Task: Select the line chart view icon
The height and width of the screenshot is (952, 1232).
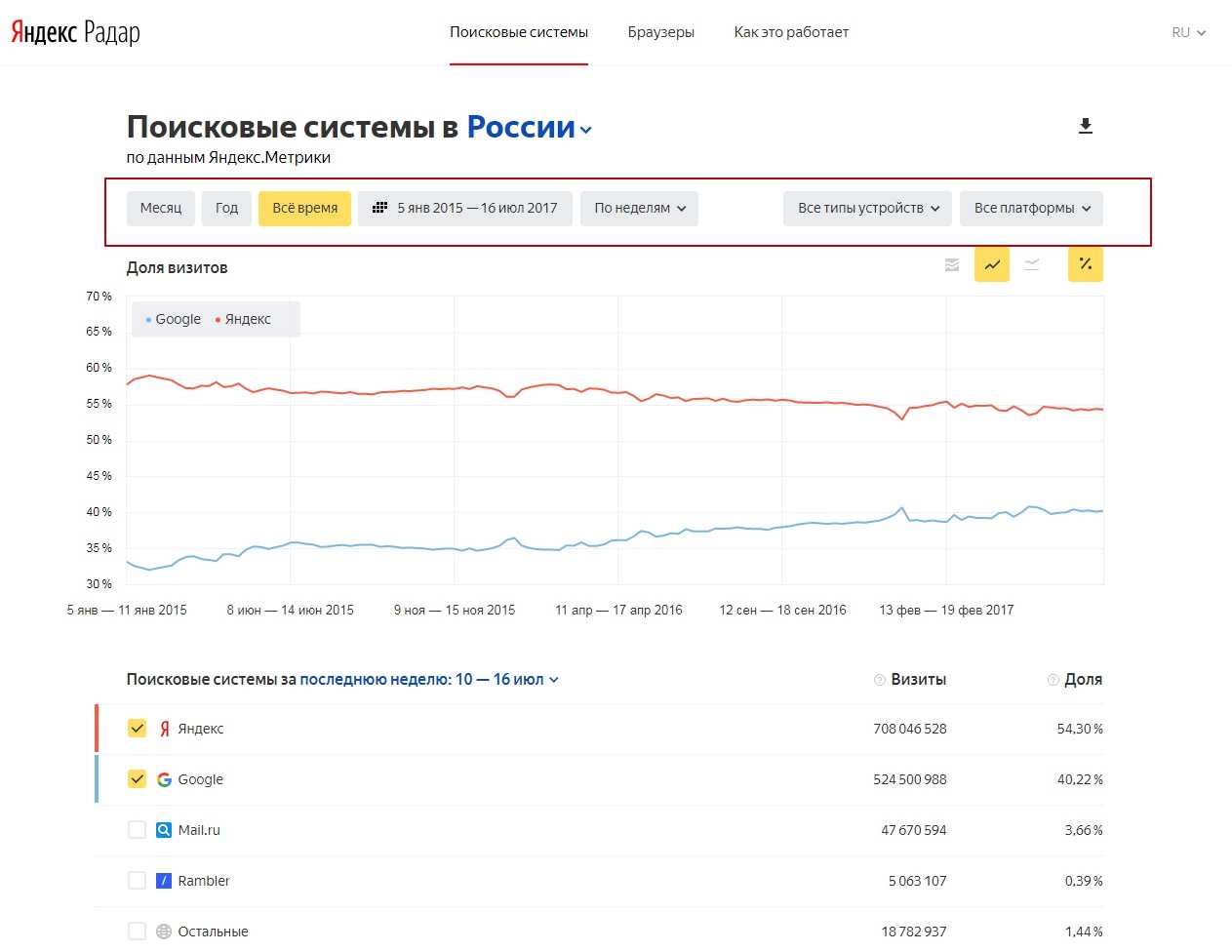Action: pyautogui.click(x=992, y=264)
